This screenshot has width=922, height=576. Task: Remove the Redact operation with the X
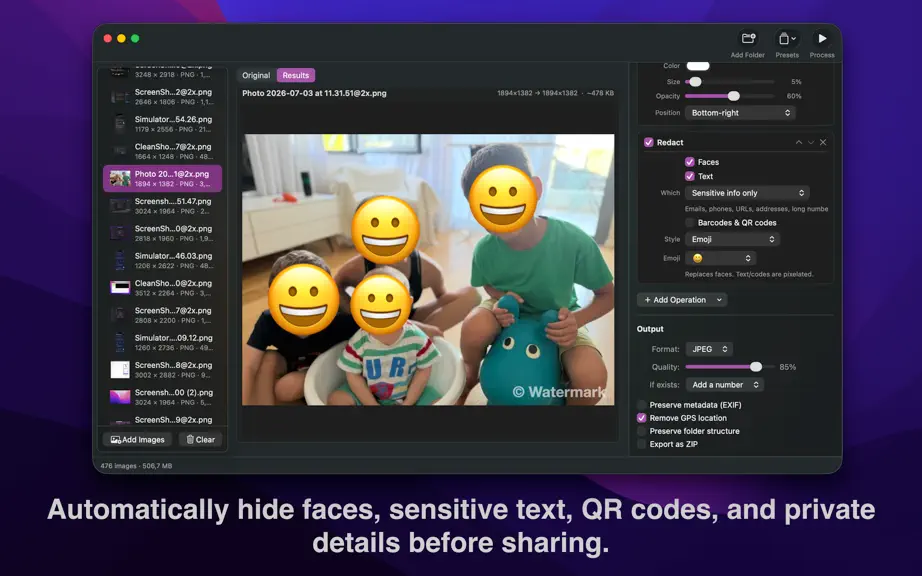[823, 142]
